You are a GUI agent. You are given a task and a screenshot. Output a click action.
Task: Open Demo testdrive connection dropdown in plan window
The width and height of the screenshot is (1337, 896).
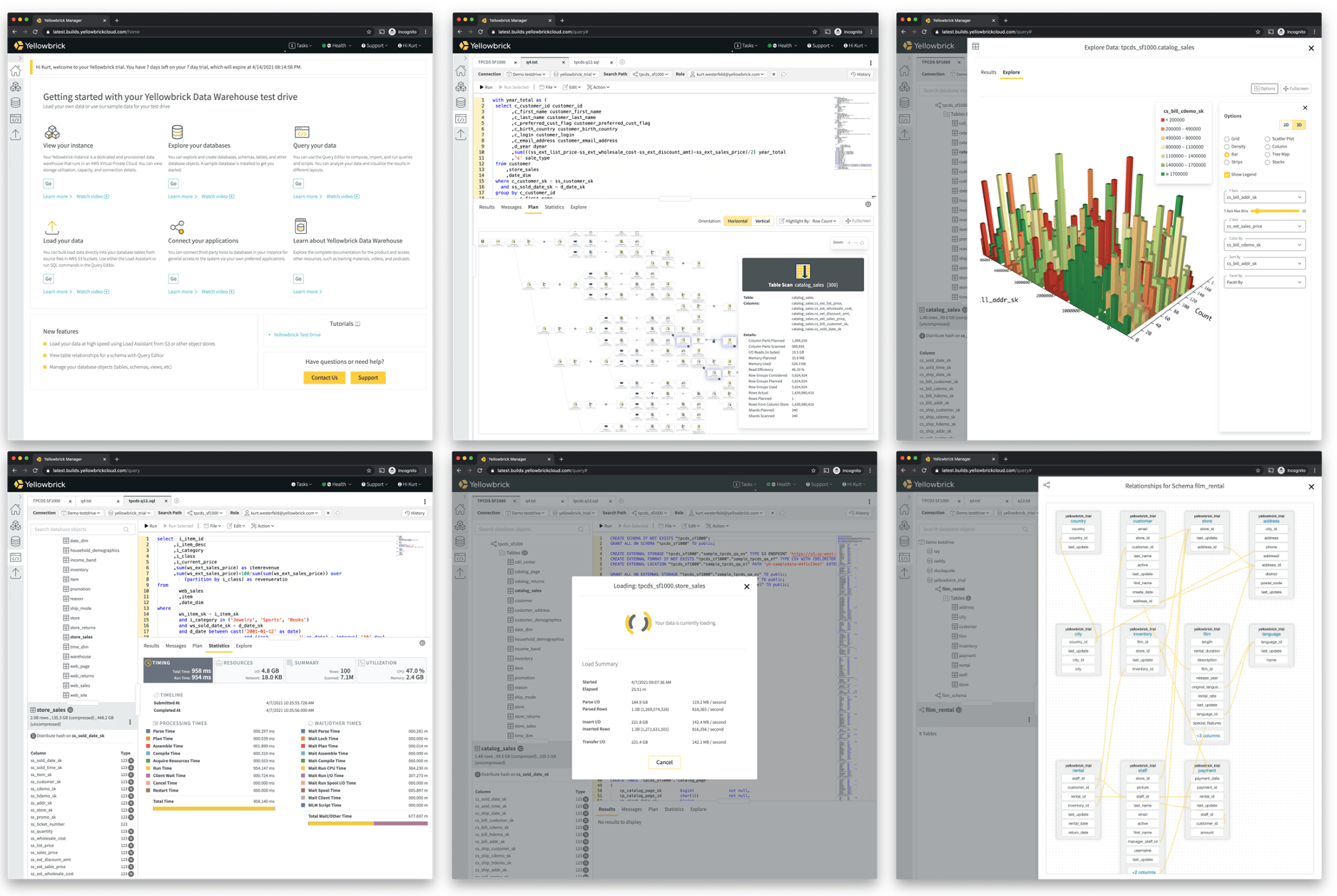pyautogui.click(x=527, y=74)
